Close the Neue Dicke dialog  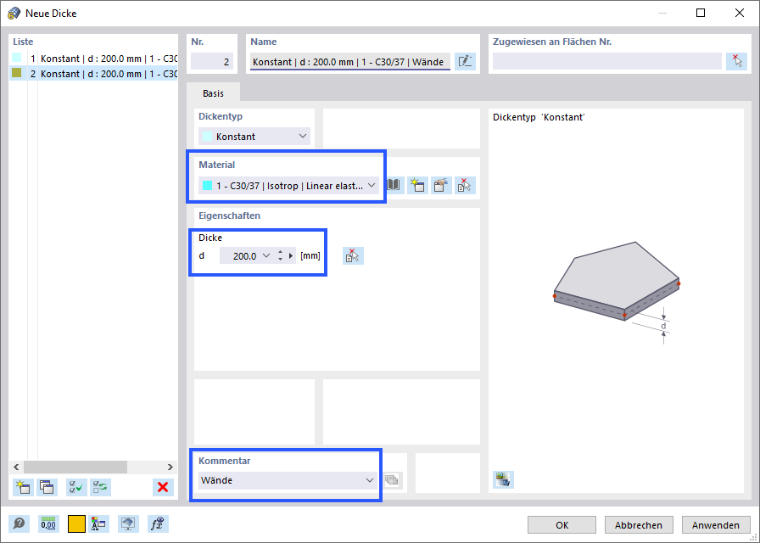739,13
